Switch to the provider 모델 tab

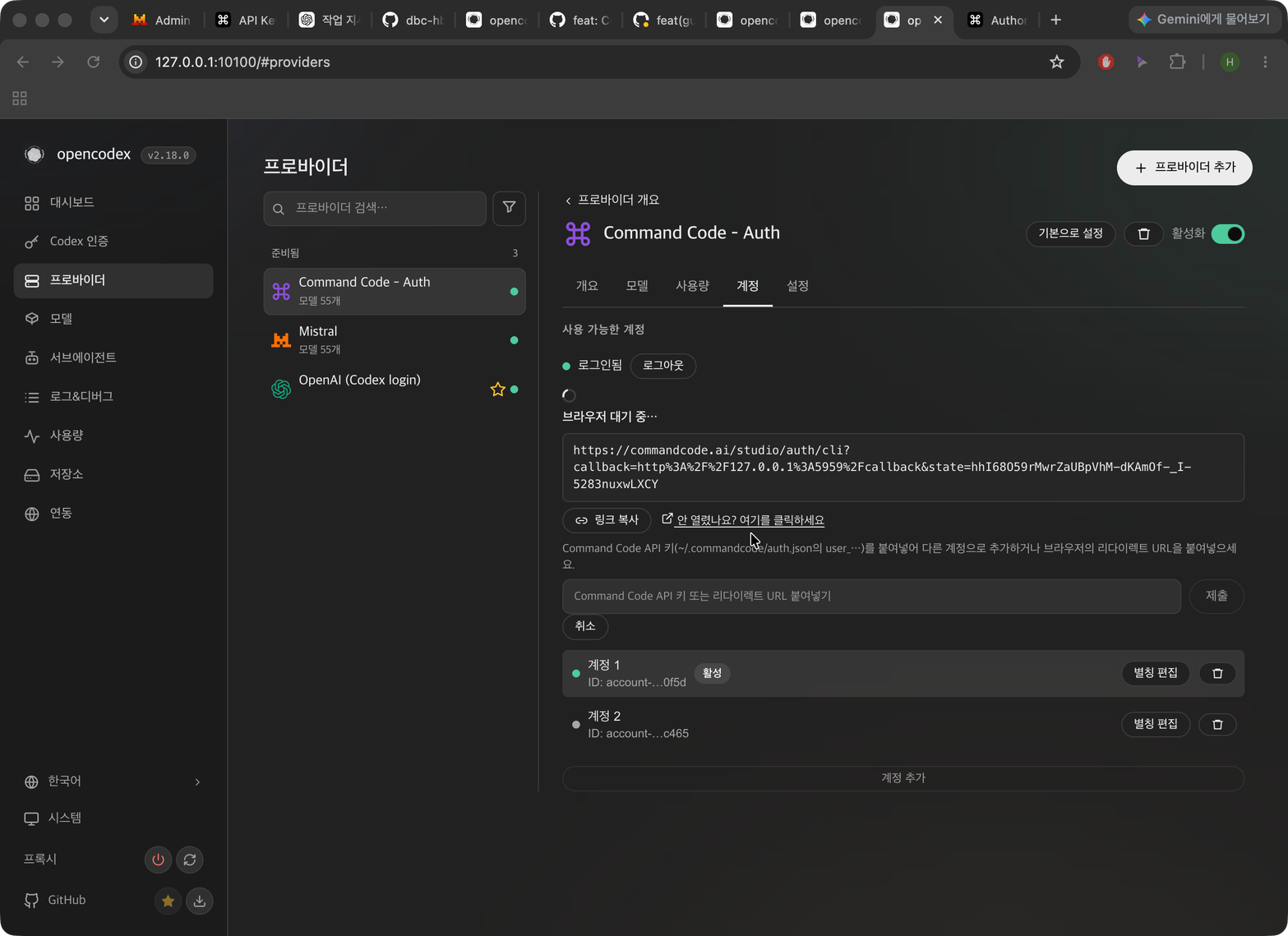637,286
